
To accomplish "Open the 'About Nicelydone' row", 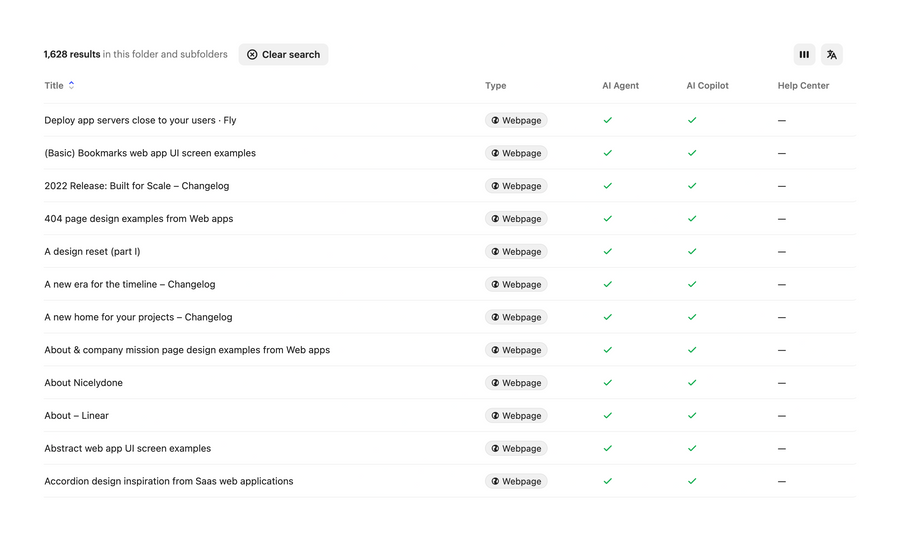I will [449, 382].
